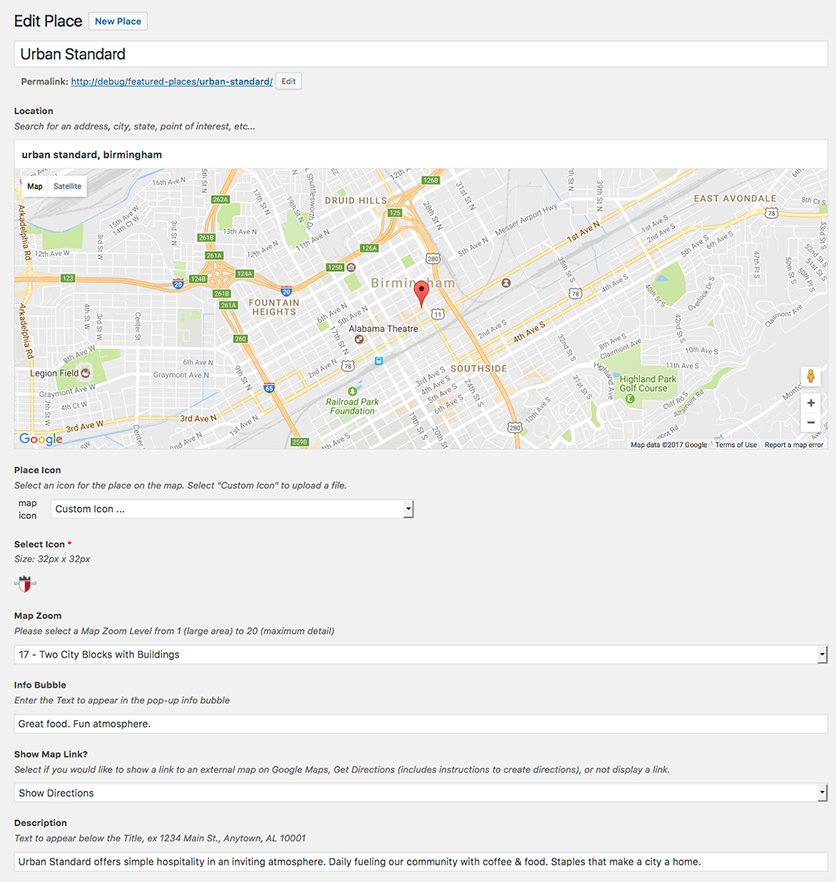Click the Info Bubble text field
This screenshot has height=882, width=836.
coord(421,723)
